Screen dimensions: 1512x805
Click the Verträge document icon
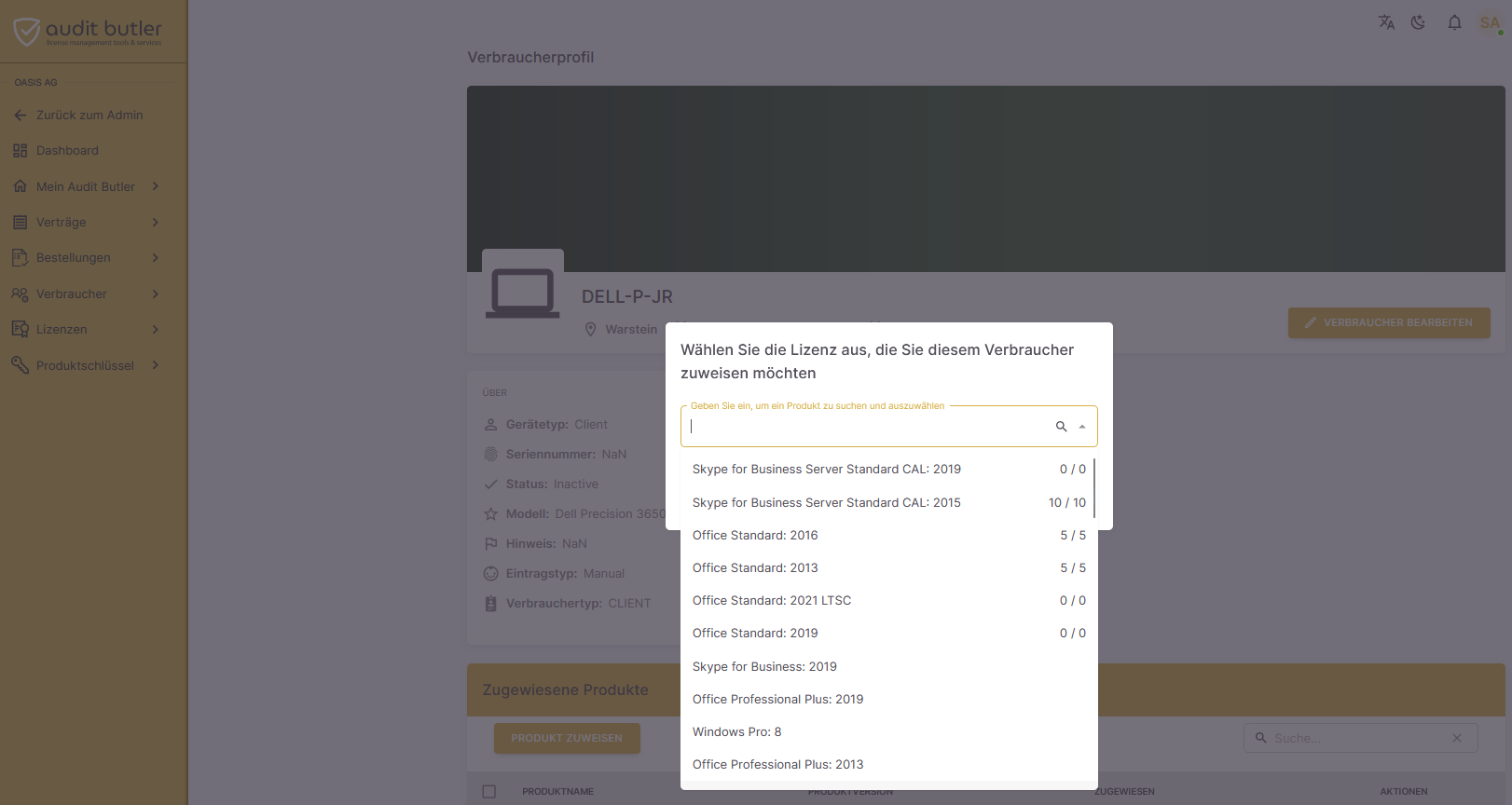pyautogui.click(x=21, y=223)
